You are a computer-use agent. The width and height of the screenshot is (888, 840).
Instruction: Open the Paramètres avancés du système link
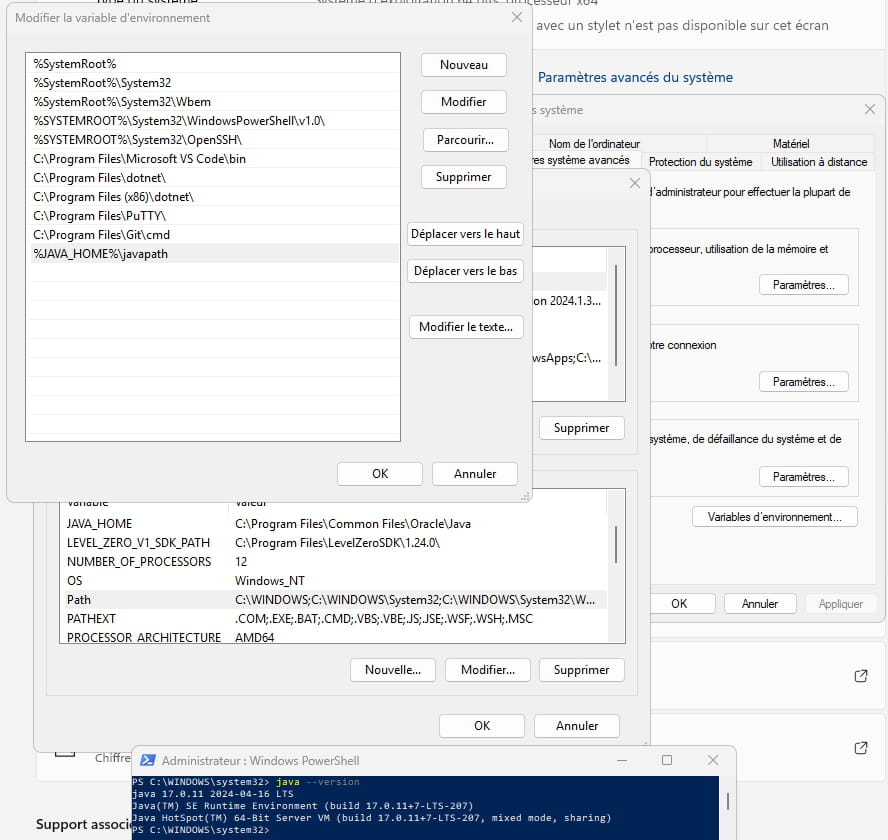click(x=635, y=77)
